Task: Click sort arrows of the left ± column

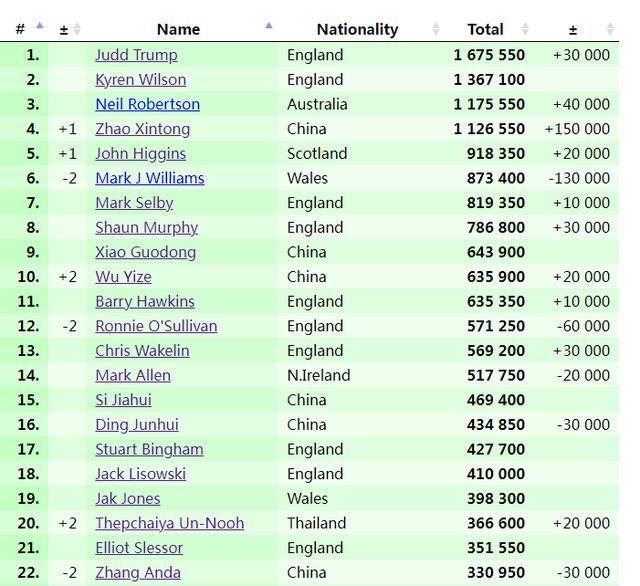Action: pyautogui.click(x=77, y=29)
